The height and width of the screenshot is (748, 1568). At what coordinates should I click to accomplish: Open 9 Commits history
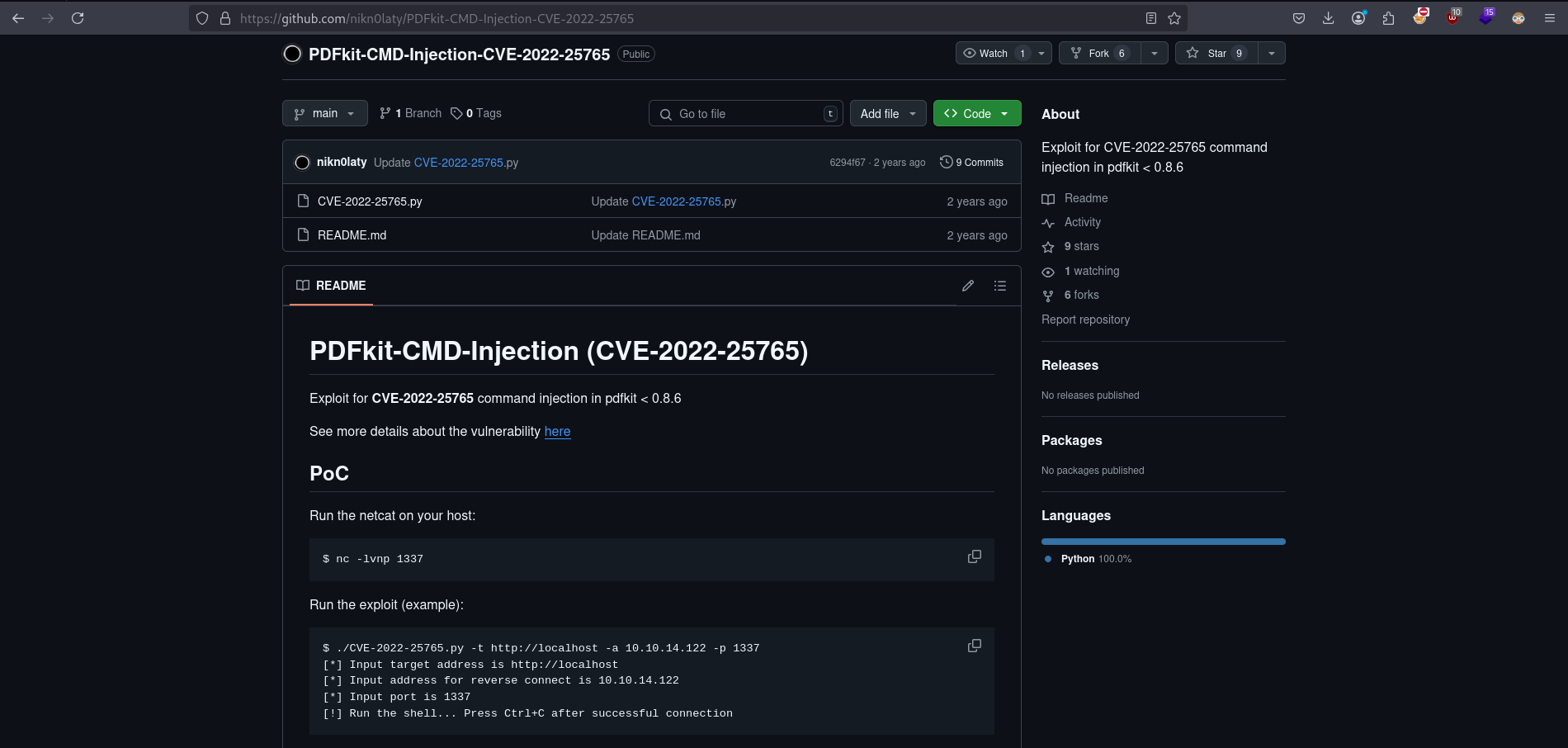(972, 163)
